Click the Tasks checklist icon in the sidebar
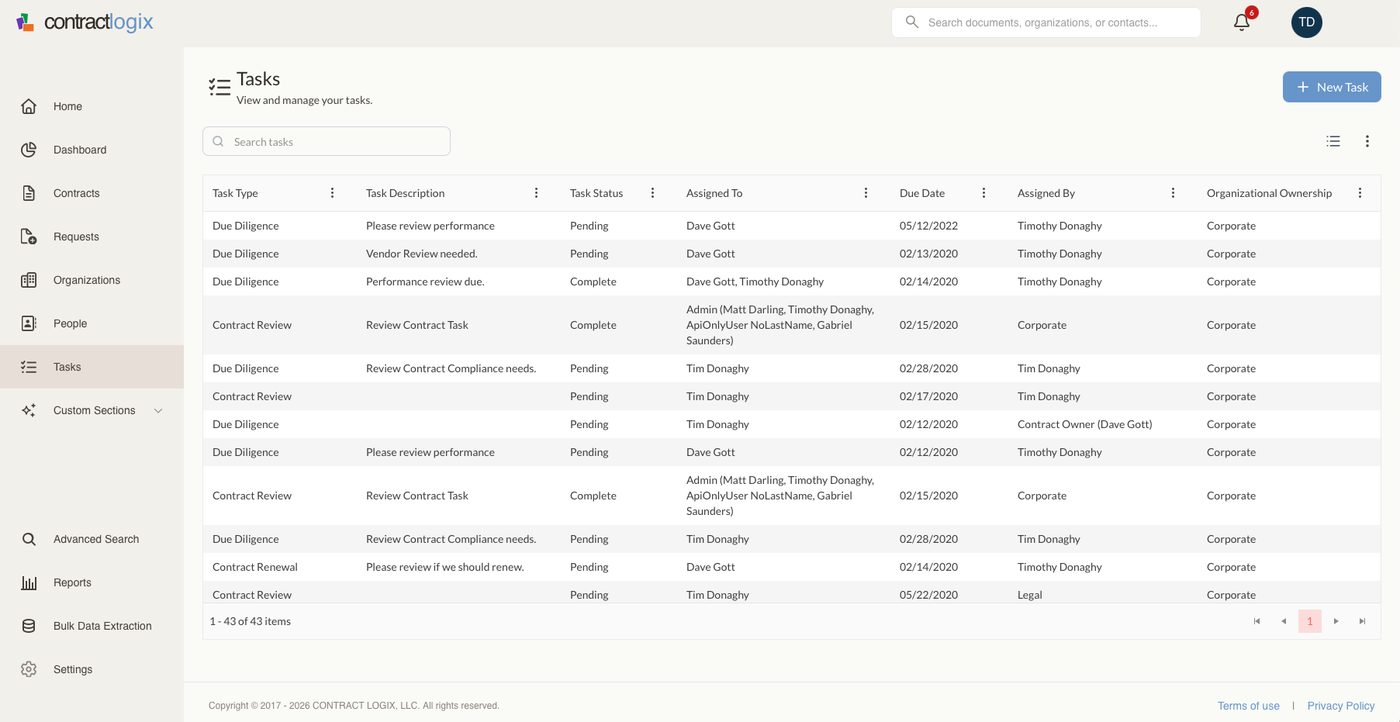Viewport: 1400px width, 722px height. 29,367
